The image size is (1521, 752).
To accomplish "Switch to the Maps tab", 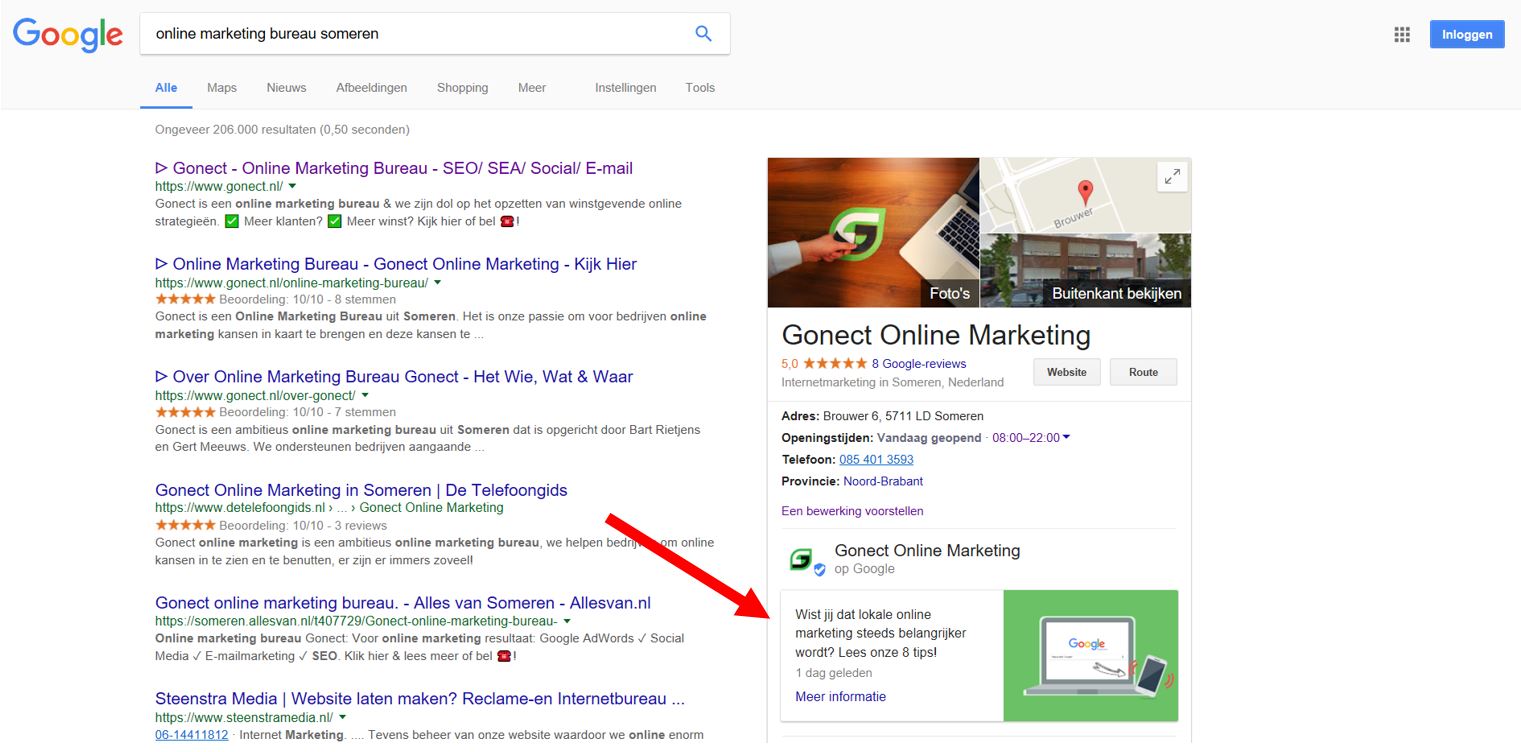I will (222, 88).
